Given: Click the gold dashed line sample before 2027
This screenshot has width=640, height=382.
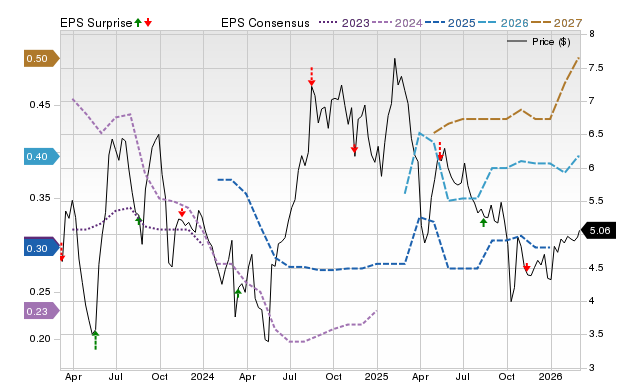Looking at the screenshot, I should click(x=541, y=23).
